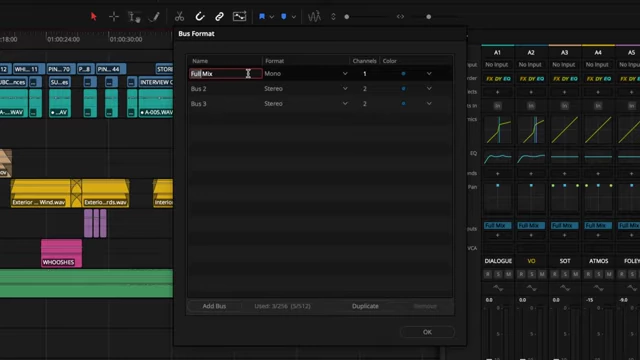Toggle the magnet snapping icon
Screen dimensions: 640x360
click(x=200, y=16)
